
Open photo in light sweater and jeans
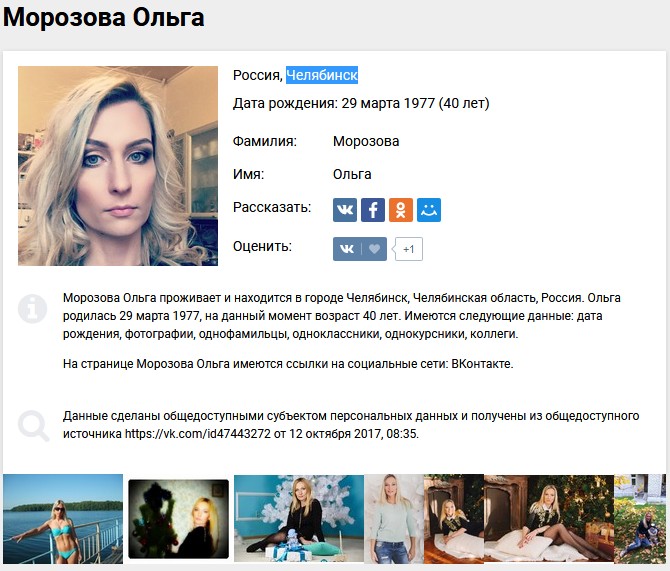(394, 518)
